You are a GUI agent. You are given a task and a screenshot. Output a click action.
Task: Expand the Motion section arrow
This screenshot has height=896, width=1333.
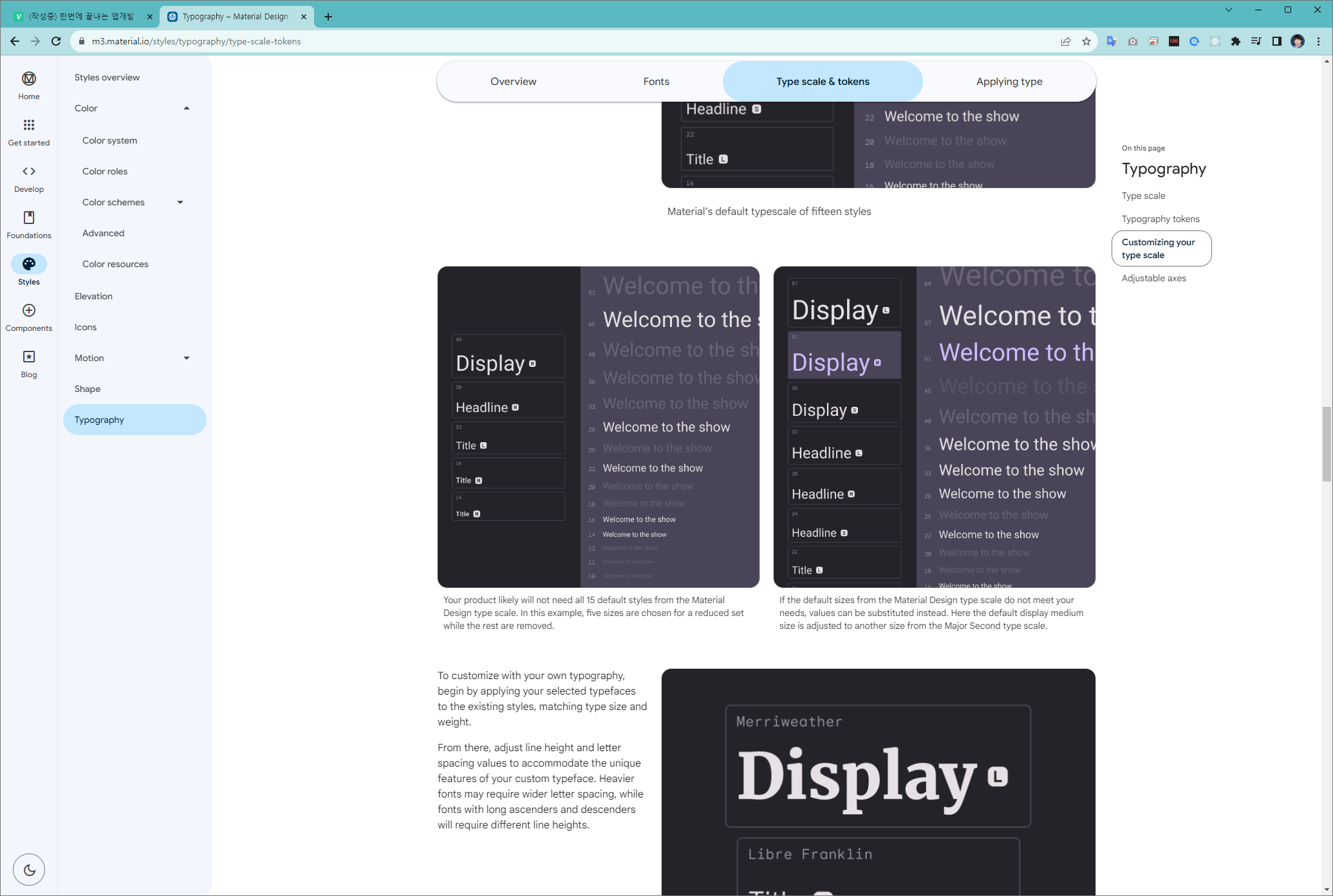coord(187,358)
